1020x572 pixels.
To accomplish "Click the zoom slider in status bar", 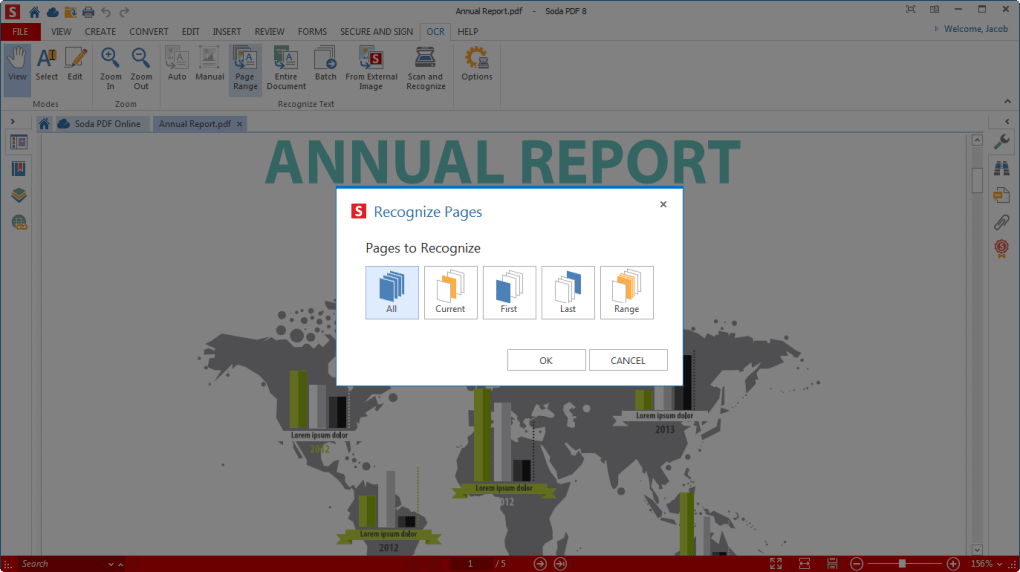I will click(902, 564).
